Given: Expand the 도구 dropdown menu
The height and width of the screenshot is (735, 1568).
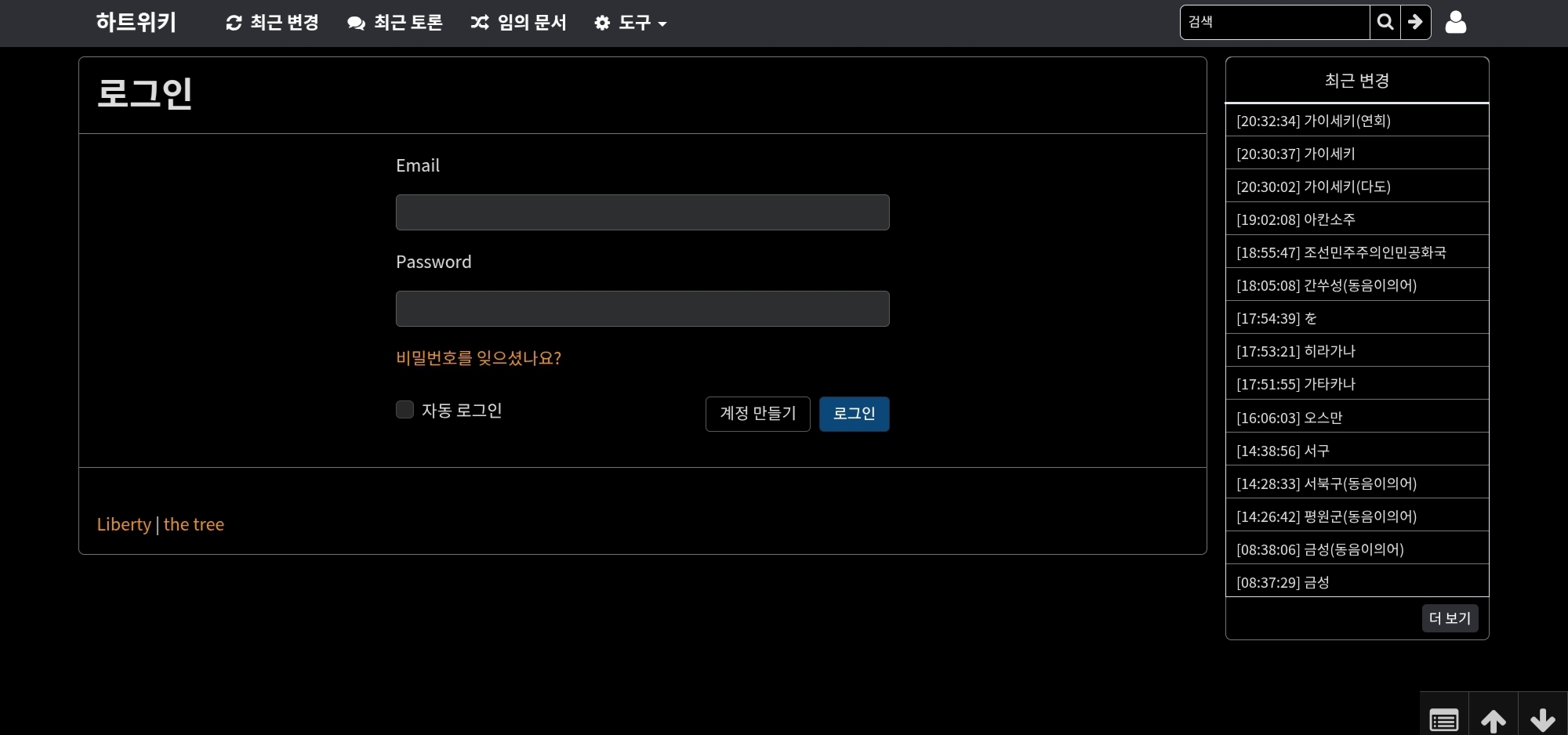Looking at the screenshot, I should coord(630,23).
